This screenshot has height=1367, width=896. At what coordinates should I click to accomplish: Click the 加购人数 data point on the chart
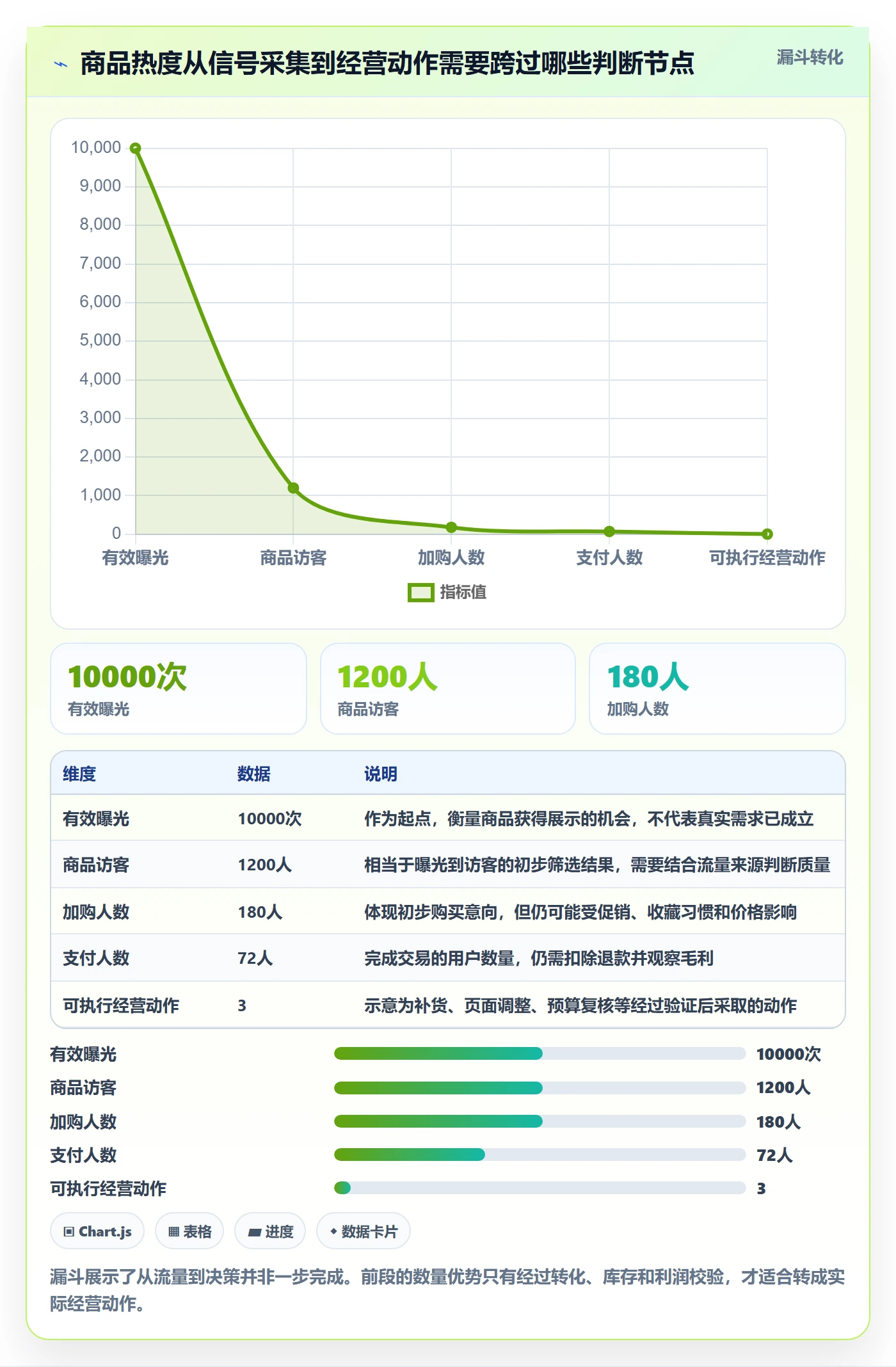[451, 527]
